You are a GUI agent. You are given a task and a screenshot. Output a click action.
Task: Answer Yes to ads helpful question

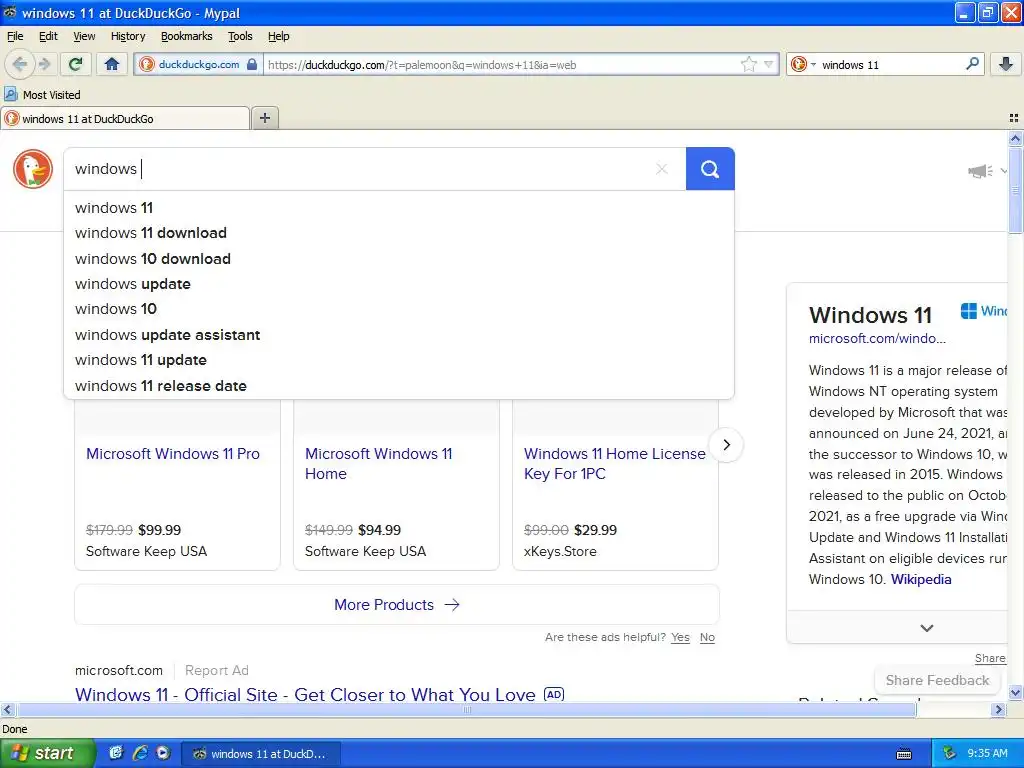(x=680, y=637)
